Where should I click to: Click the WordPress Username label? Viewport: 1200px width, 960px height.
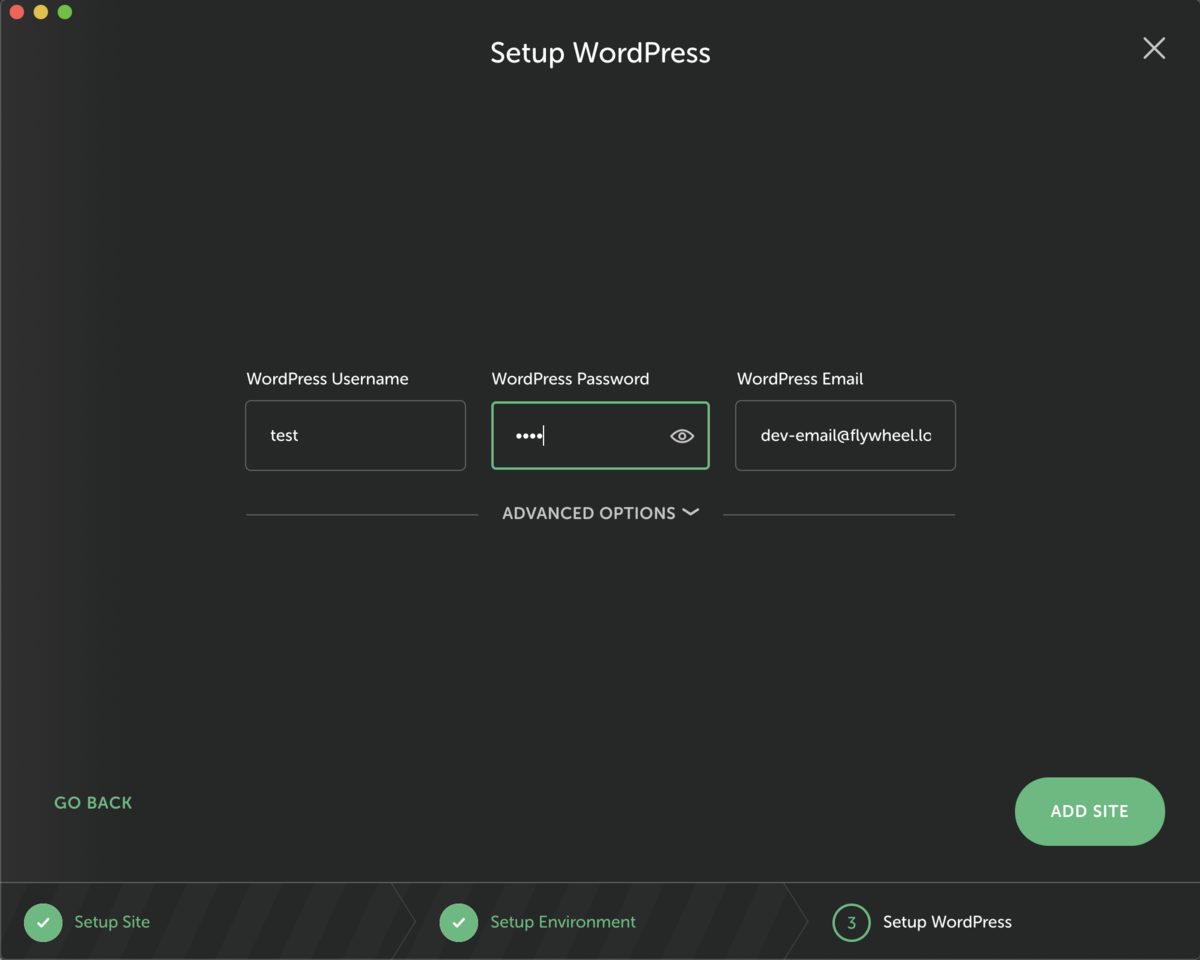point(327,379)
